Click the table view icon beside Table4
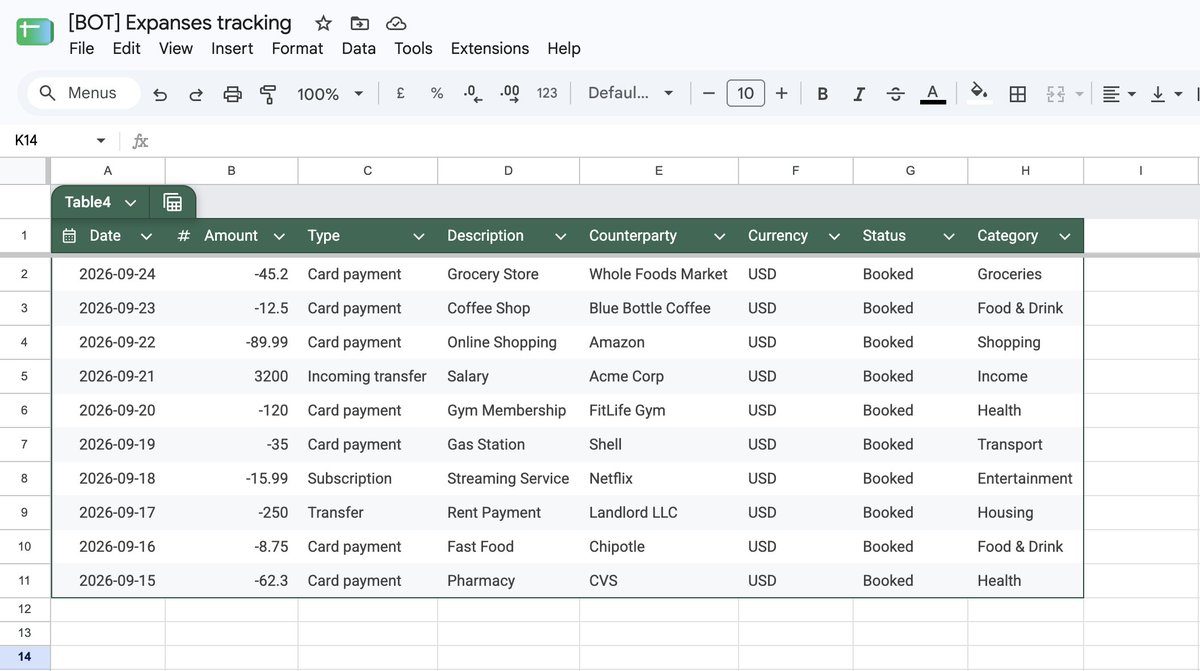Image resolution: width=1200 pixels, height=671 pixels. coord(173,203)
